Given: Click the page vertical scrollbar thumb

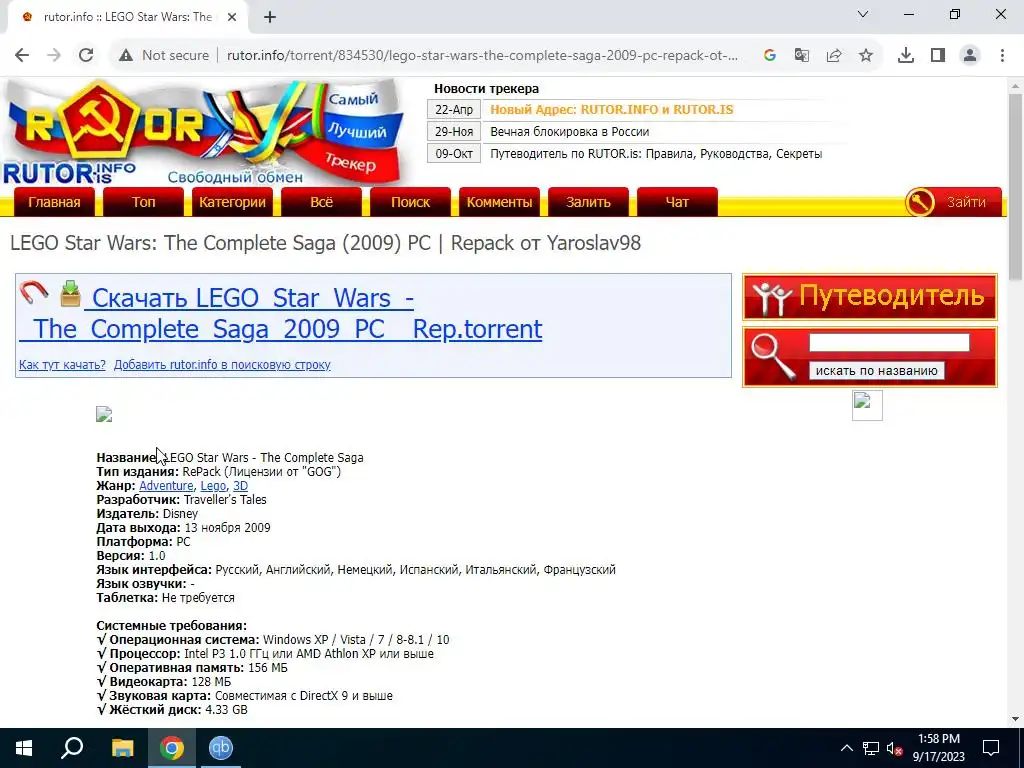Looking at the screenshot, I should click(1015, 186).
